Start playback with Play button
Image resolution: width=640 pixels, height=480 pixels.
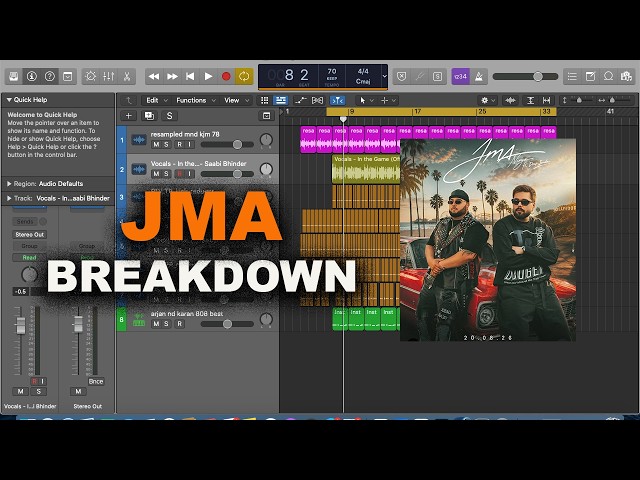[x=208, y=76]
